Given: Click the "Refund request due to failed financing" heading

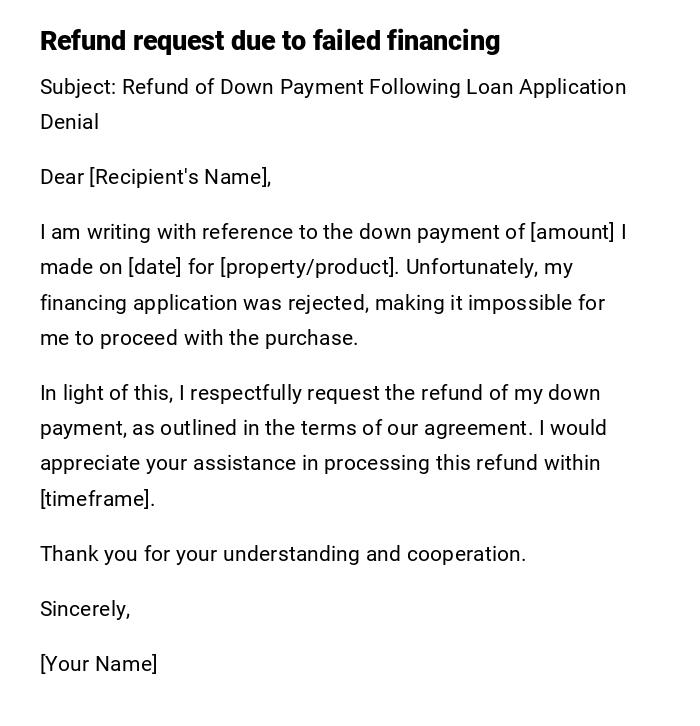Looking at the screenshot, I should click(x=270, y=41).
